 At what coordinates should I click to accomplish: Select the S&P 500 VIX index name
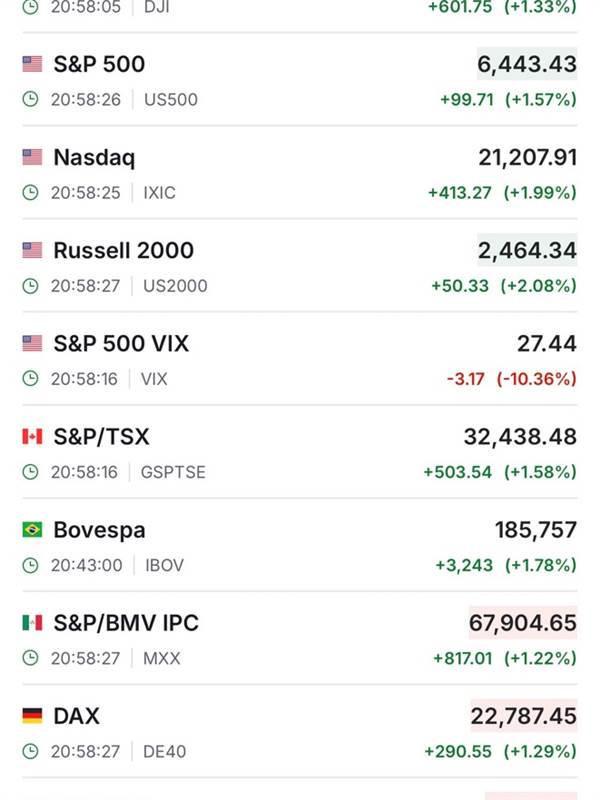tap(121, 343)
